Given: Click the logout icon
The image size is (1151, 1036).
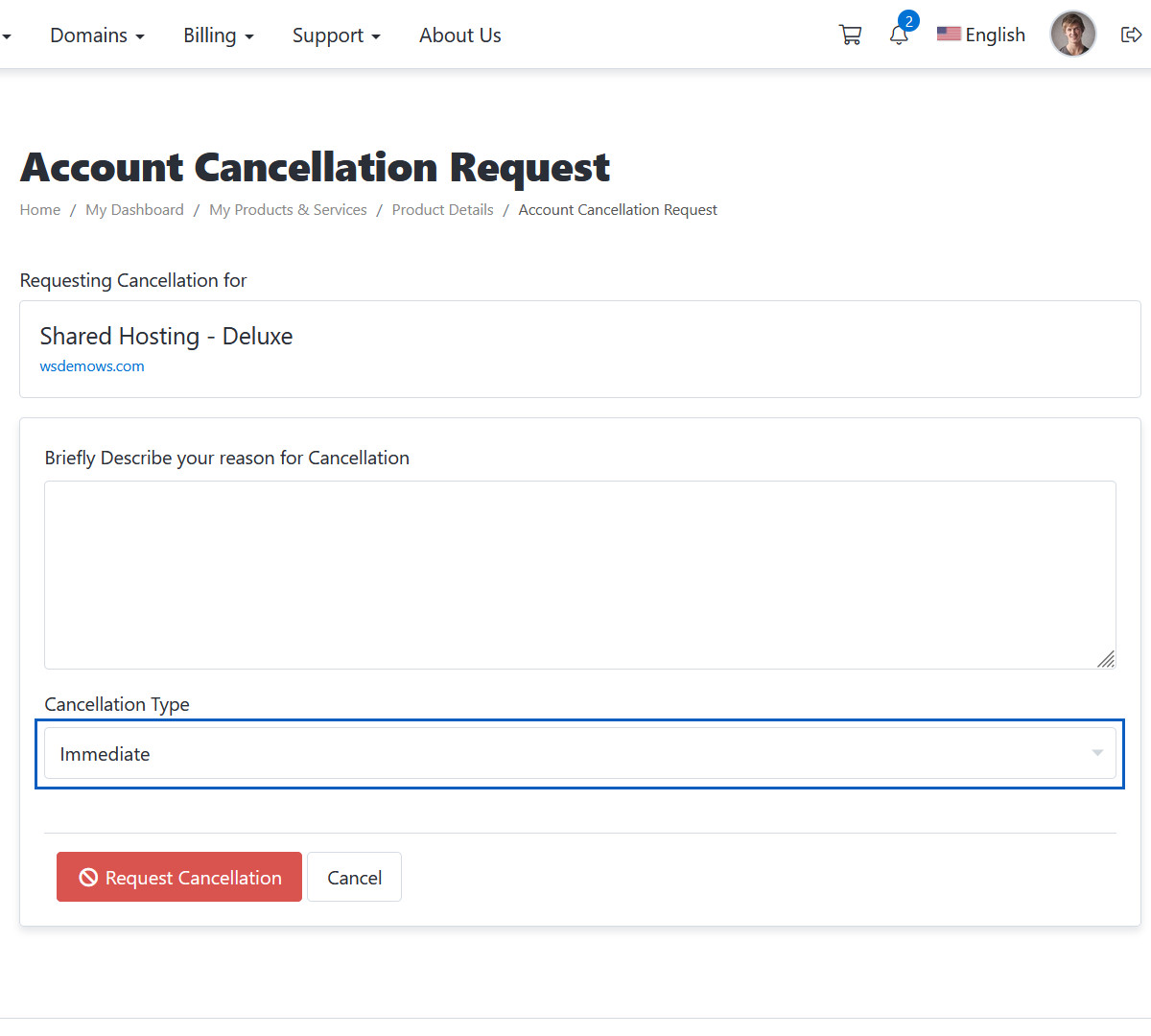Looking at the screenshot, I should pos(1131,35).
